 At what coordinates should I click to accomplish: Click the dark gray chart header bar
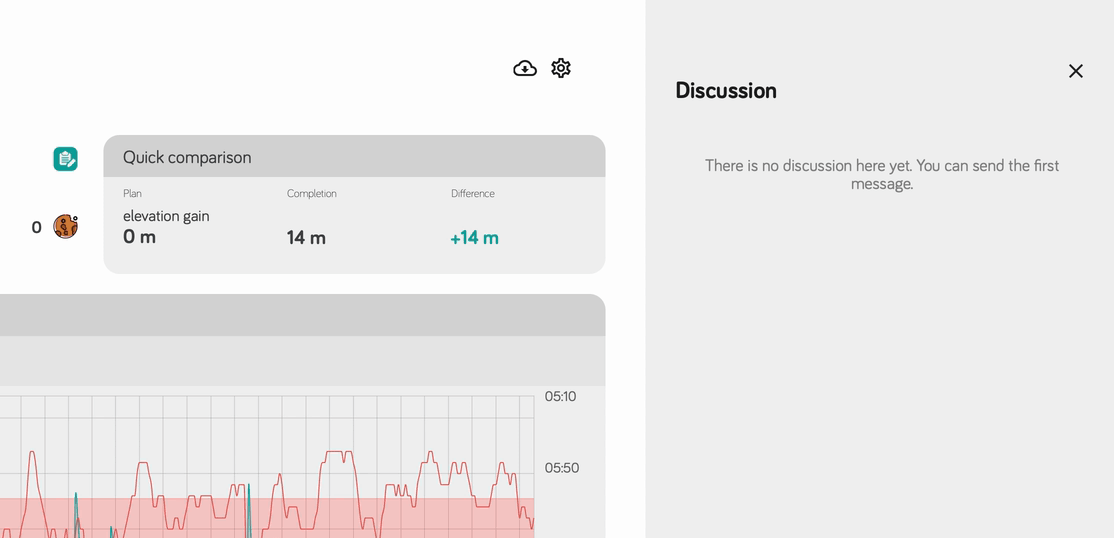point(300,315)
